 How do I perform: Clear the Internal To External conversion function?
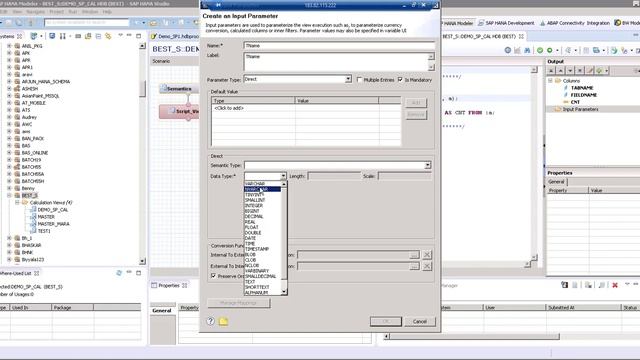coord(427,255)
